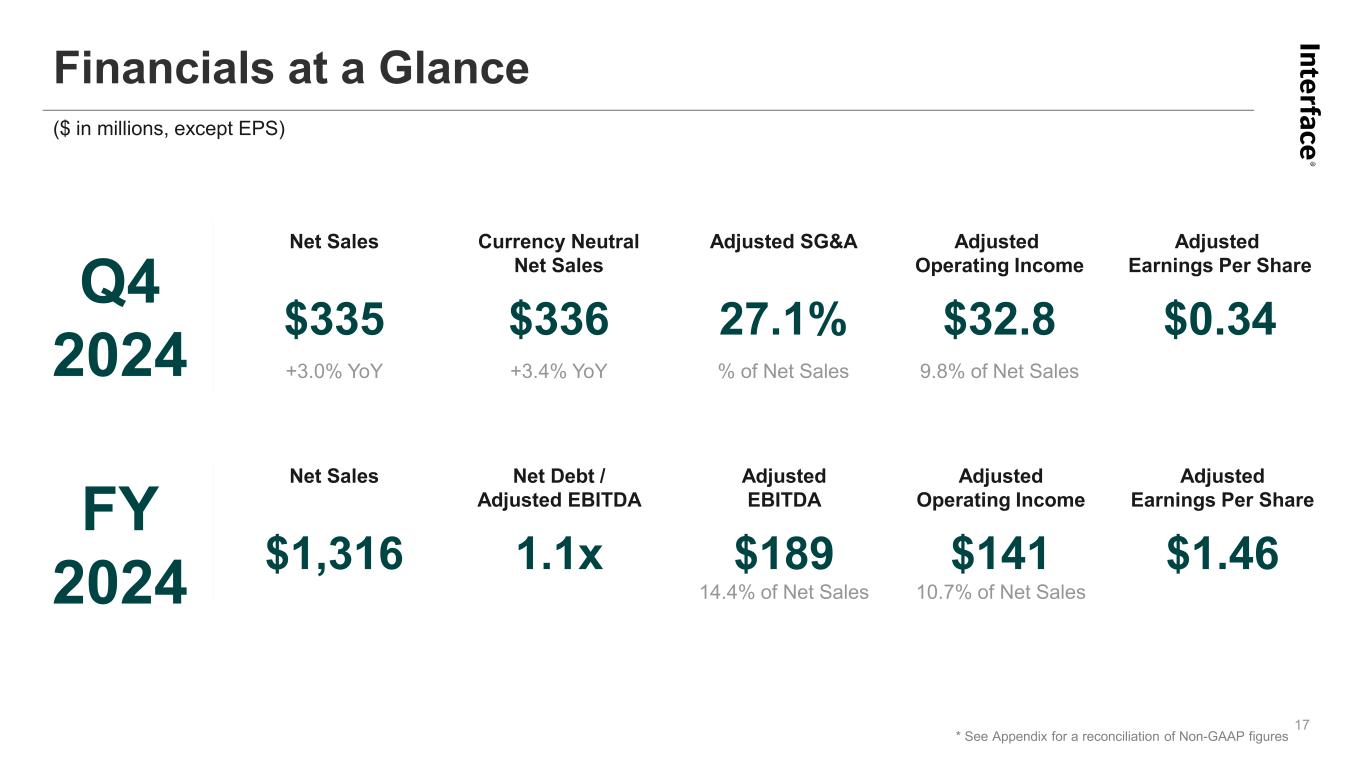Click the $1.46 Adjusted Earnings Per Share
The image size is (1365, 768).
pos(1222,553)
